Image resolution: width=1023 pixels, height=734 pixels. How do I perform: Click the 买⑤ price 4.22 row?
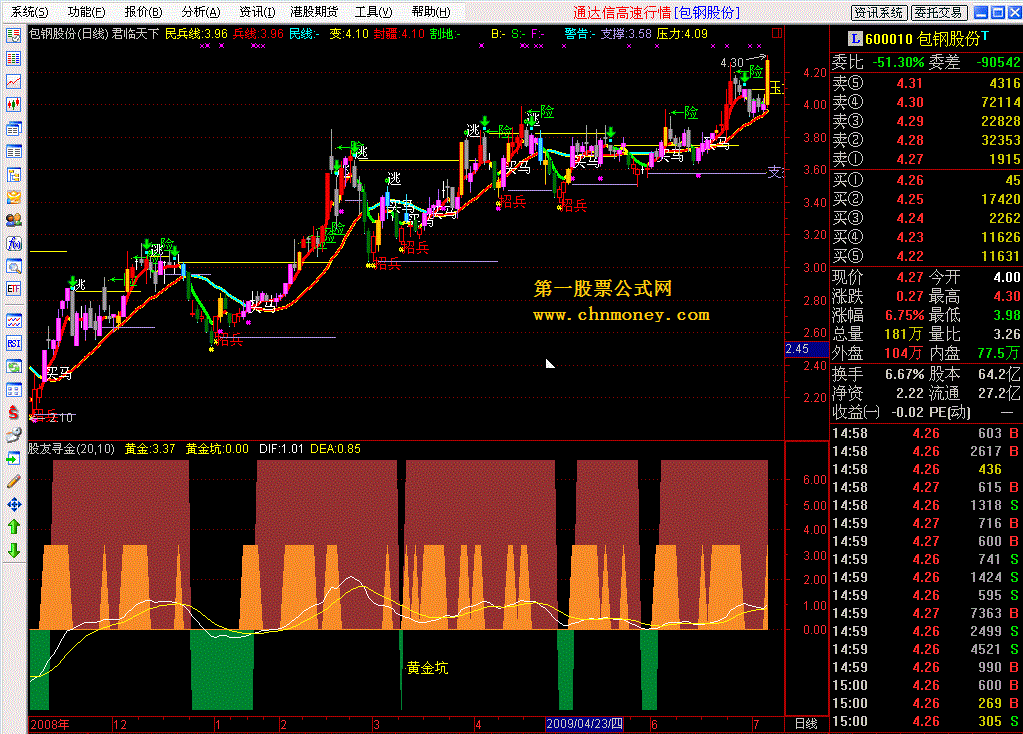pyautogui.click(x=926, y=256)
